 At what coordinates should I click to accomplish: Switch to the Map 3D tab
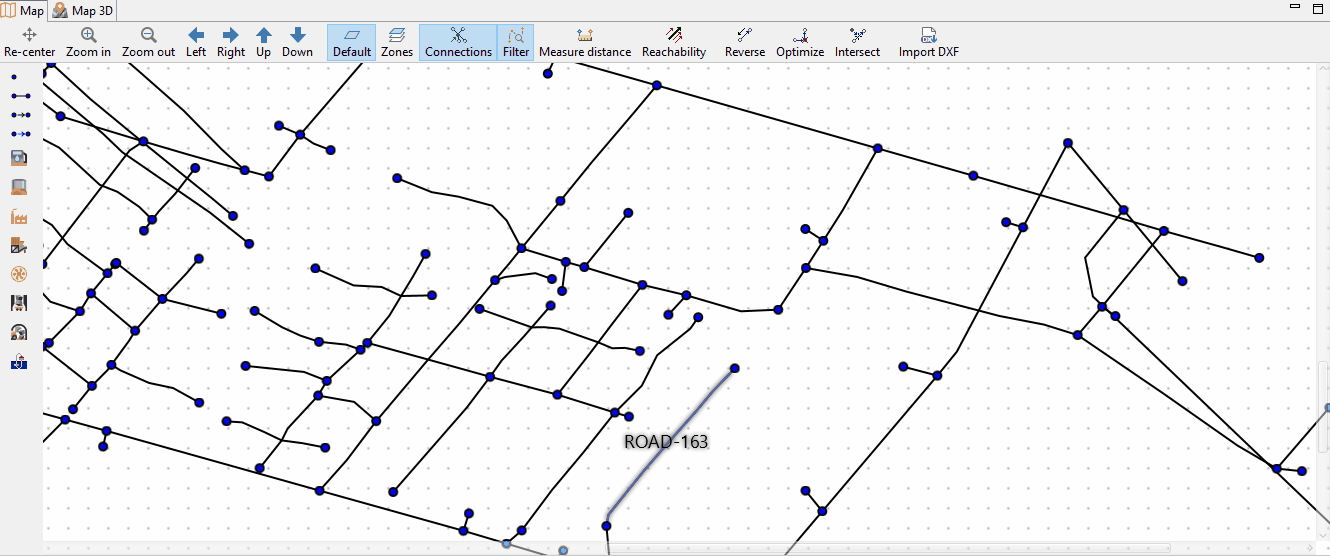coord(83,10)
